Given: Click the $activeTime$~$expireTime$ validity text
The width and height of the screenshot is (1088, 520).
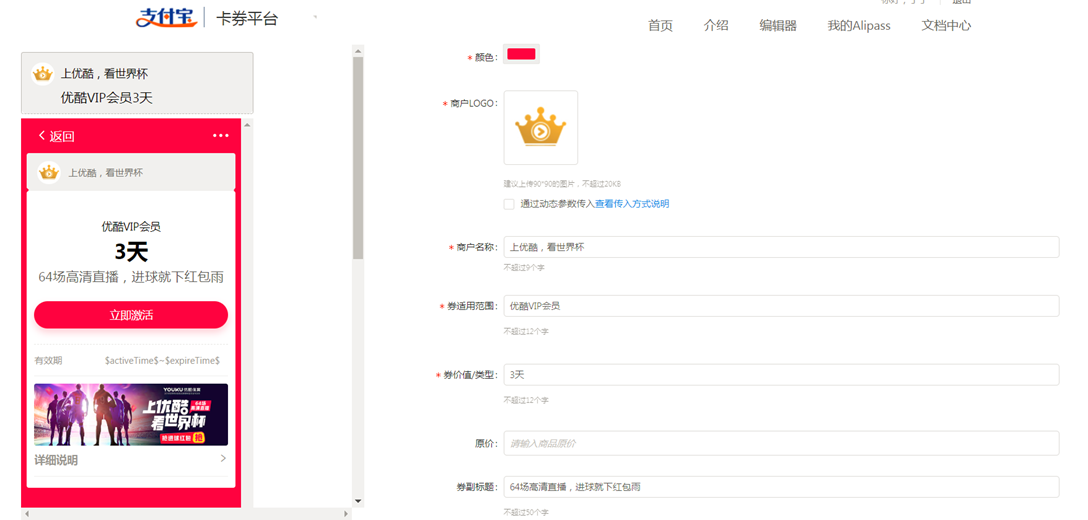Looking at the screenshot, I should click(162, 360).
